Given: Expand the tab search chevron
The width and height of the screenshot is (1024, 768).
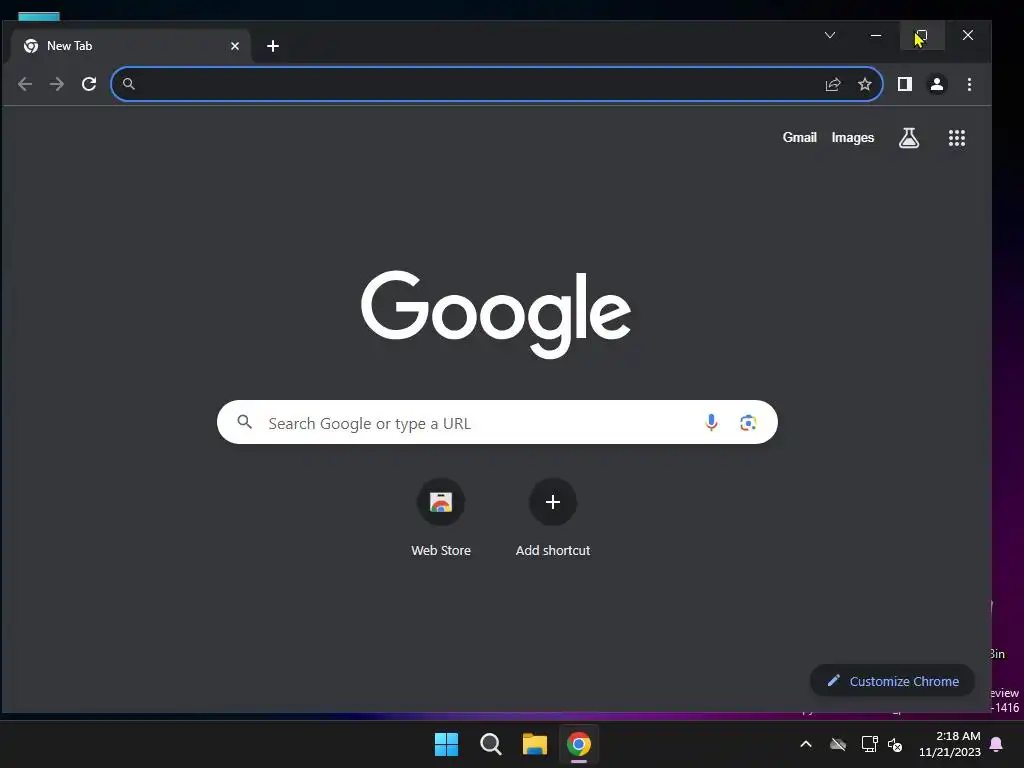Looking at the screenshot, I should (x=829, y=35).
